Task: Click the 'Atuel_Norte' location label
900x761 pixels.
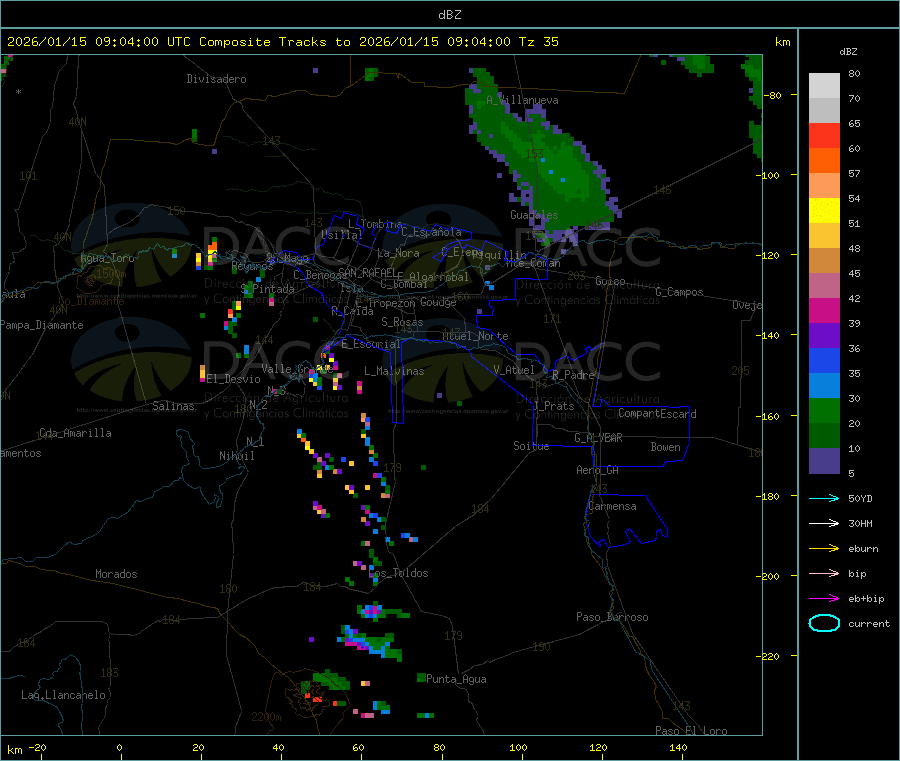Action: [x=475, y=336]
